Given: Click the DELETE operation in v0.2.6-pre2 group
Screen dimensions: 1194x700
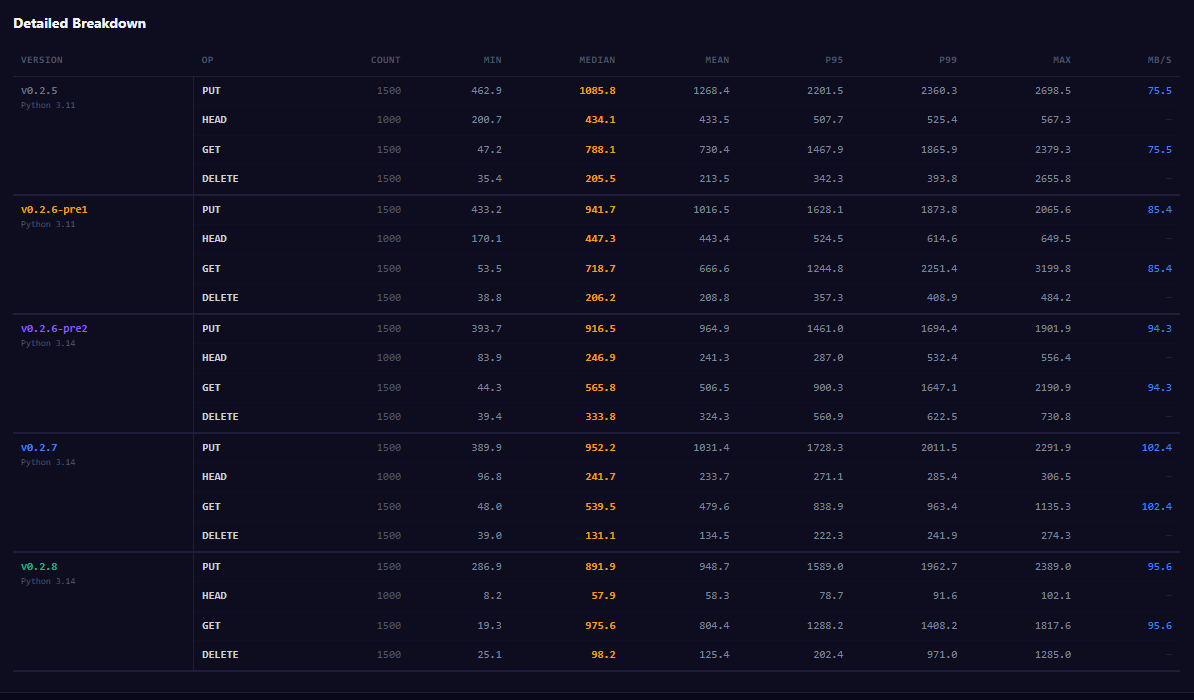Looking at the screenshot, I should point(220,417).
